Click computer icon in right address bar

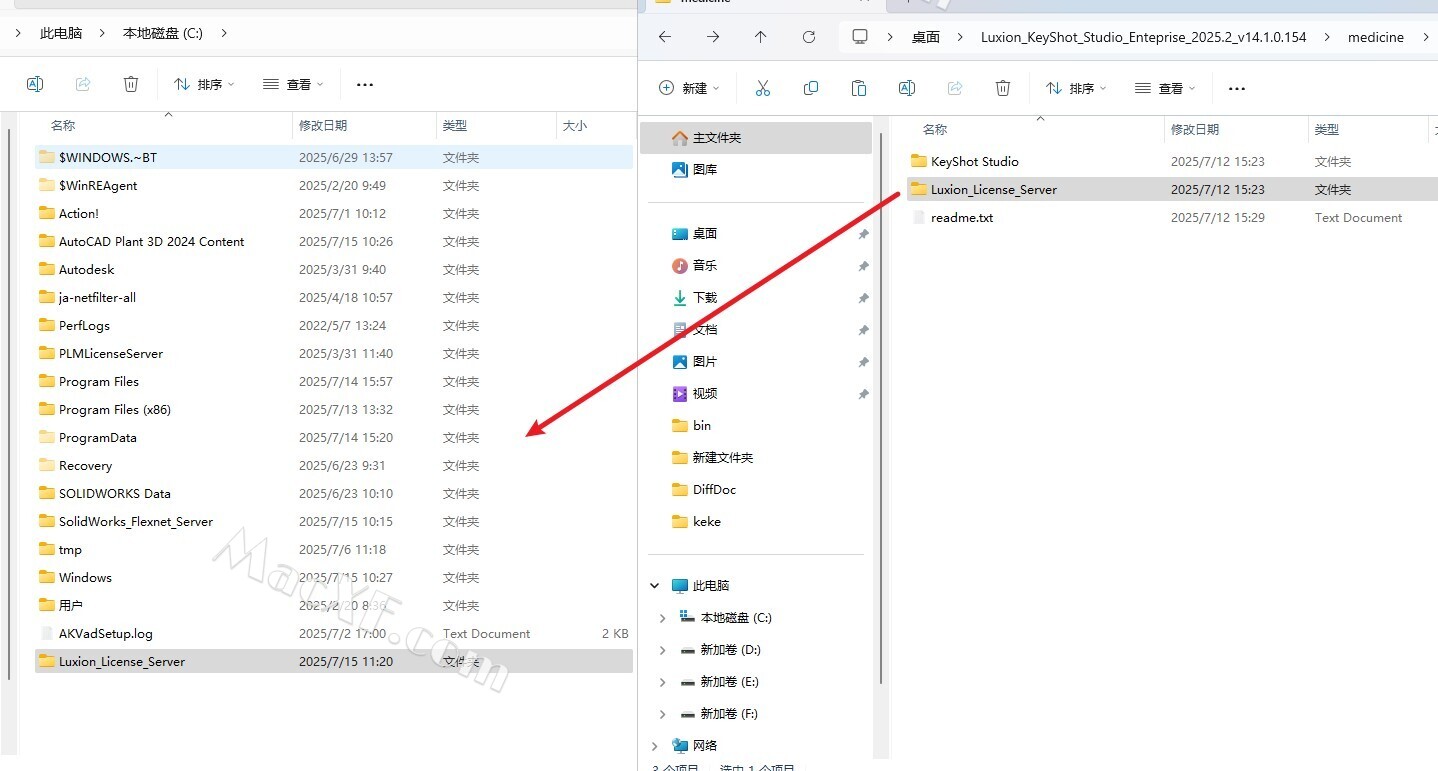[860, 37]
